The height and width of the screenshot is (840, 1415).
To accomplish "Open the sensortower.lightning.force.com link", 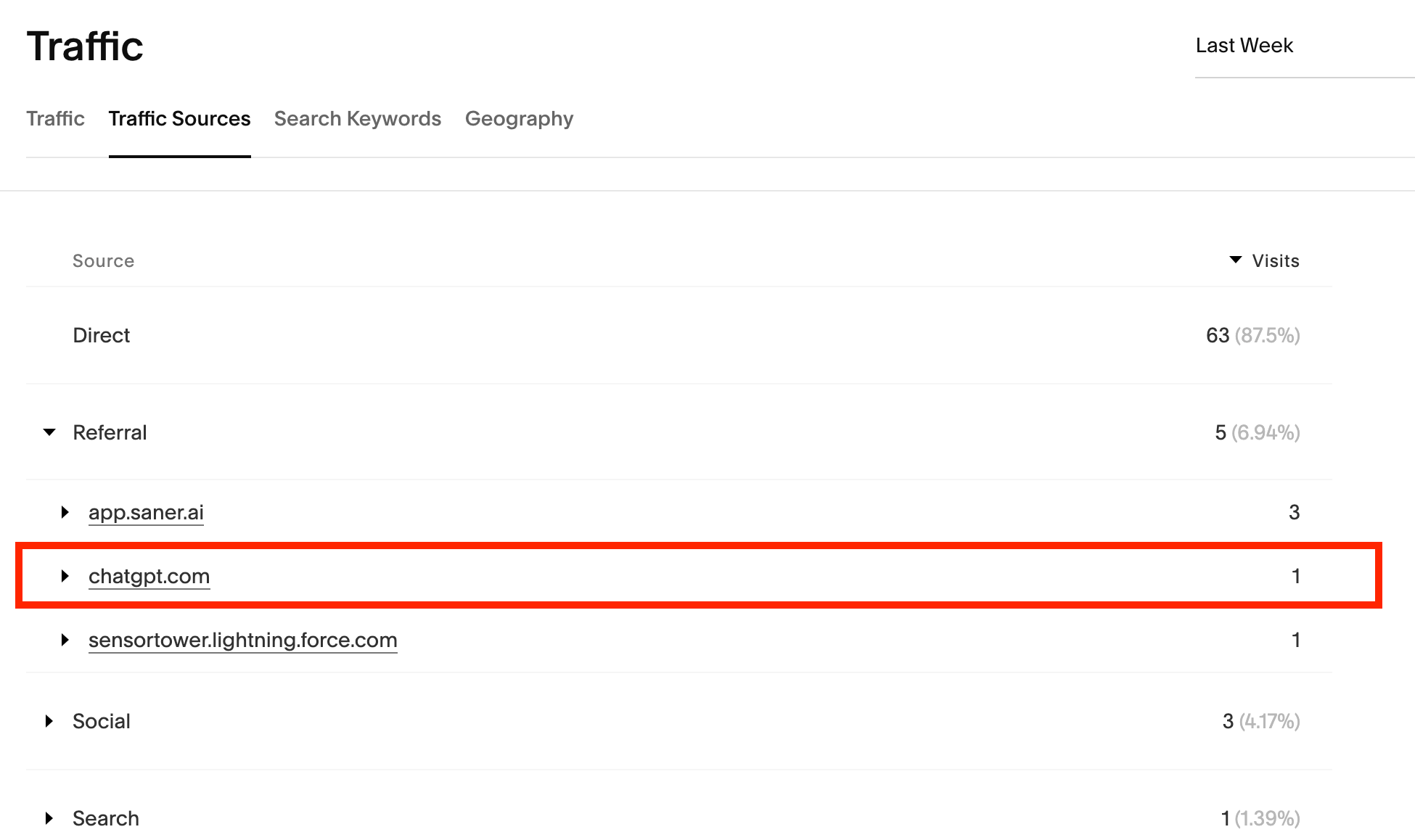I will [x=242, y=640].
